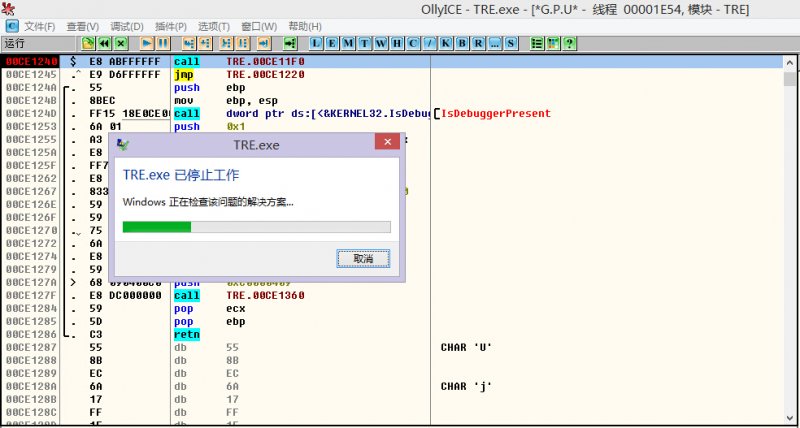The width and height of the screenshot is (800, 428).
Task: Click the Debugging options list icon
Action: pyautogui.click(x=537, y=44)
